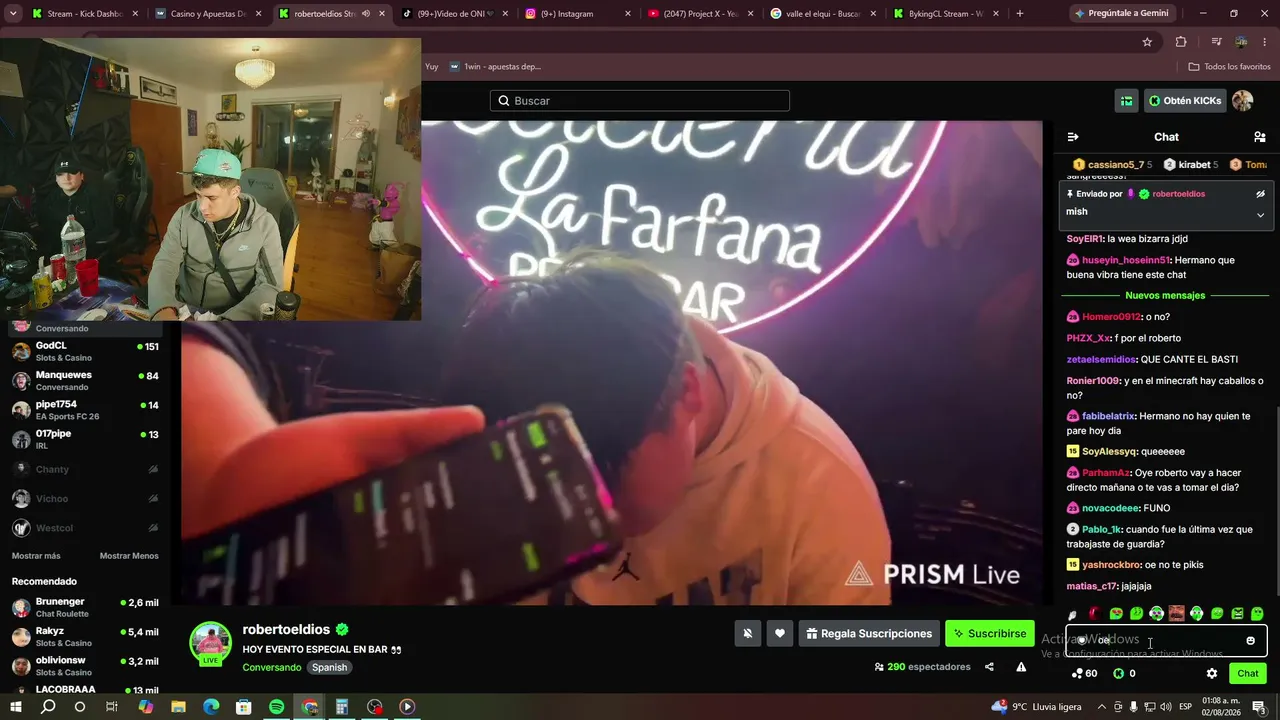Image resolution: width=1280 pixels, height=720 pixels.
Task: Select the red crescent emote in the quick emote bar
Action: 1094,613
